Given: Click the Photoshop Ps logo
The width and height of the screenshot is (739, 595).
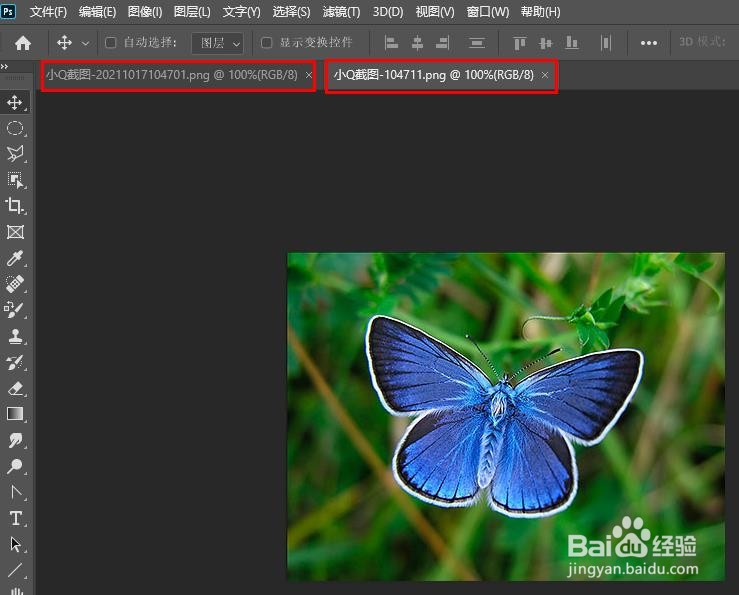Looking at the screenshot, I should point(8,11).
